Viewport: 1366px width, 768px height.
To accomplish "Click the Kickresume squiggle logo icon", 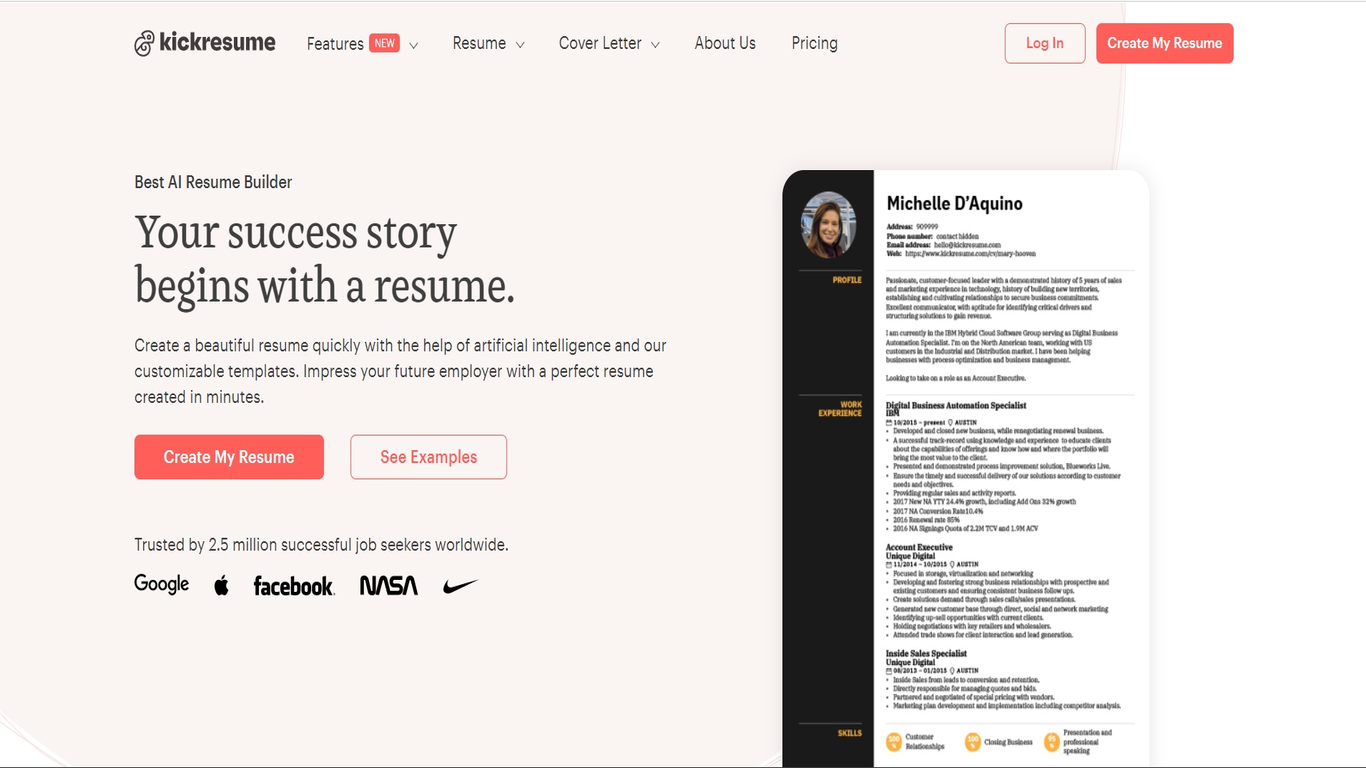I will pos(143,42).
